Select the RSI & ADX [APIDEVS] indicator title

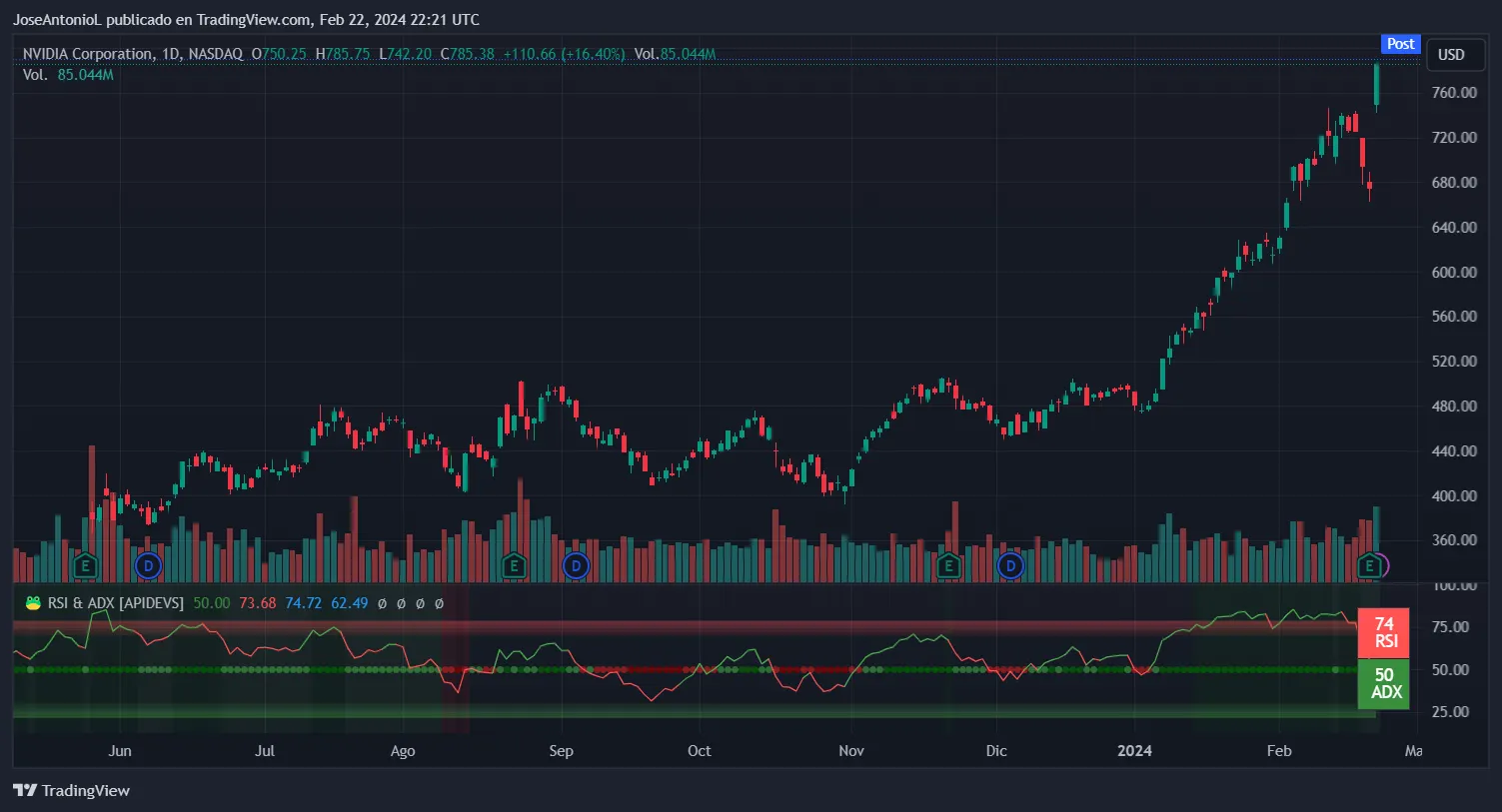point(116,603)
